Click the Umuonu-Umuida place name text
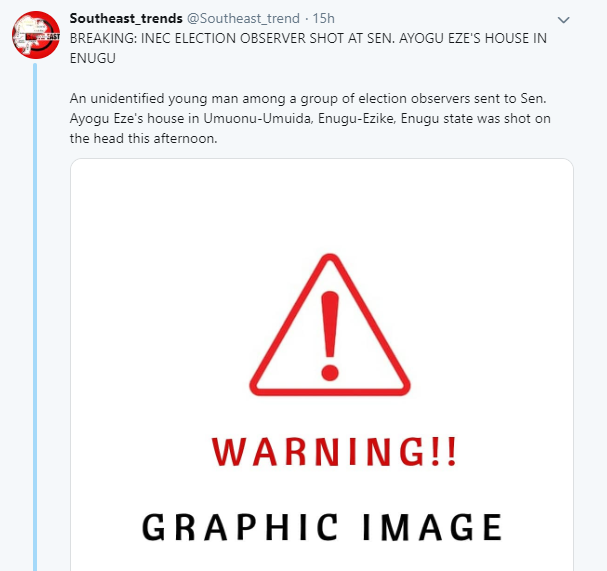 point(258,118)
